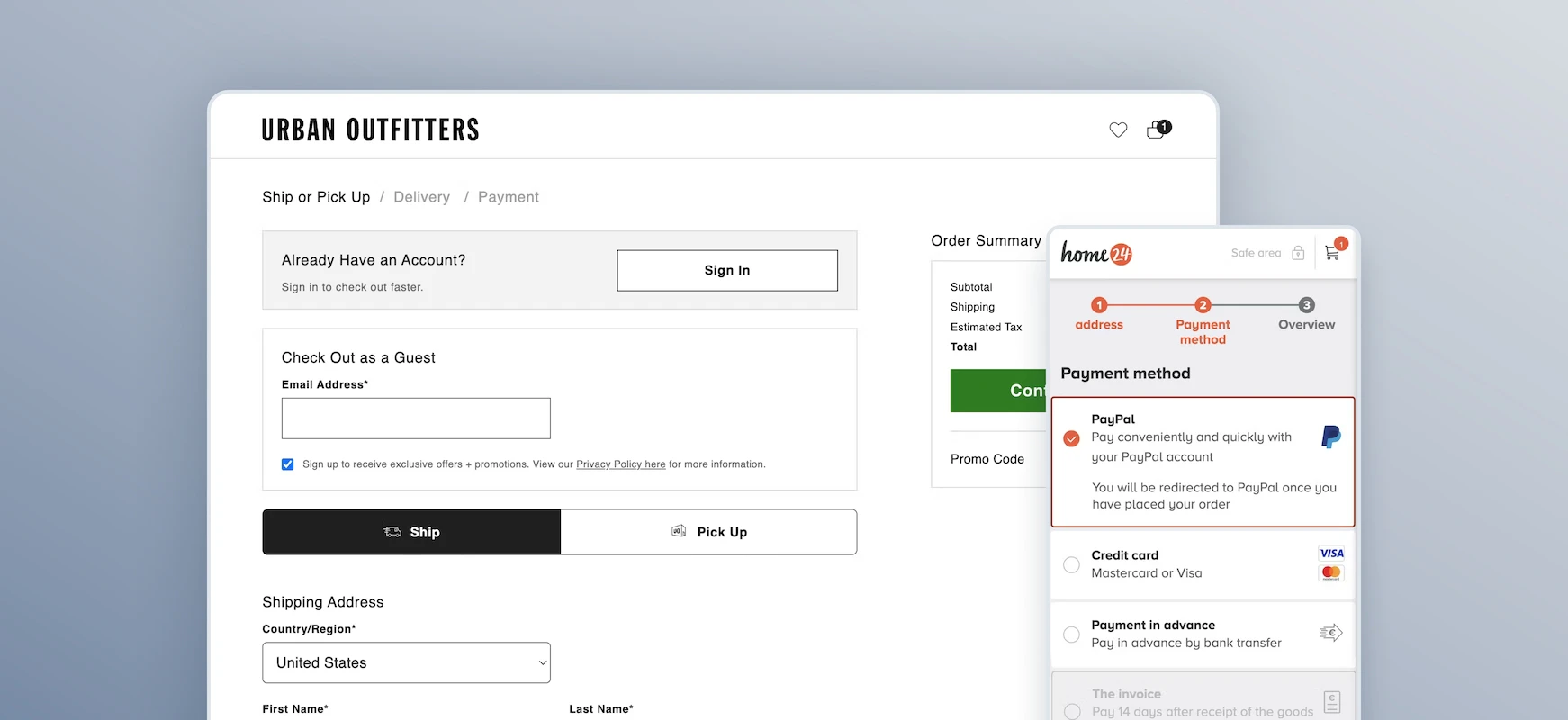Uncheck the exclusive offers signup checkbox
This screenshot has width=1568, height=720.
coord(288,464)
